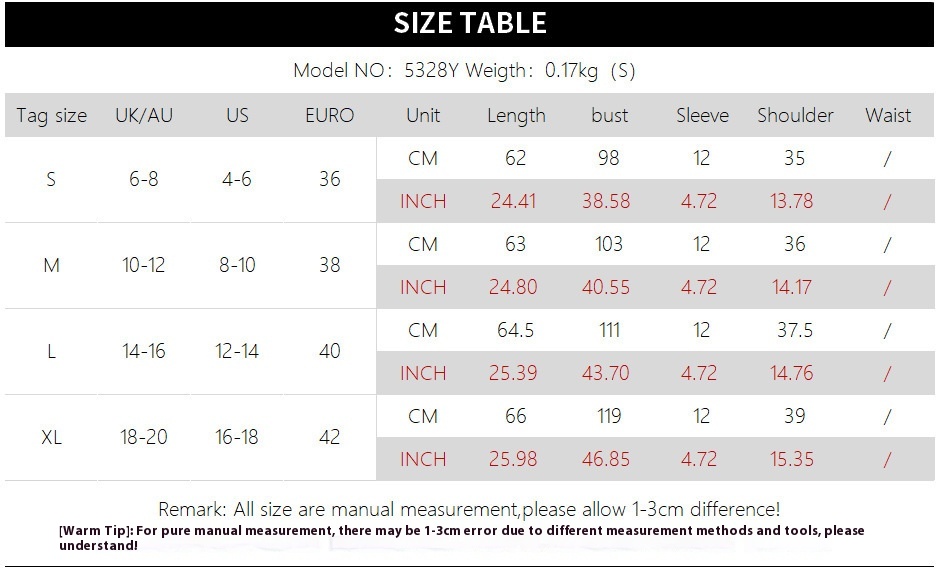Screen dimensions: 937x570
Task: Click length value 64.5 for size L
Action: 516,330
